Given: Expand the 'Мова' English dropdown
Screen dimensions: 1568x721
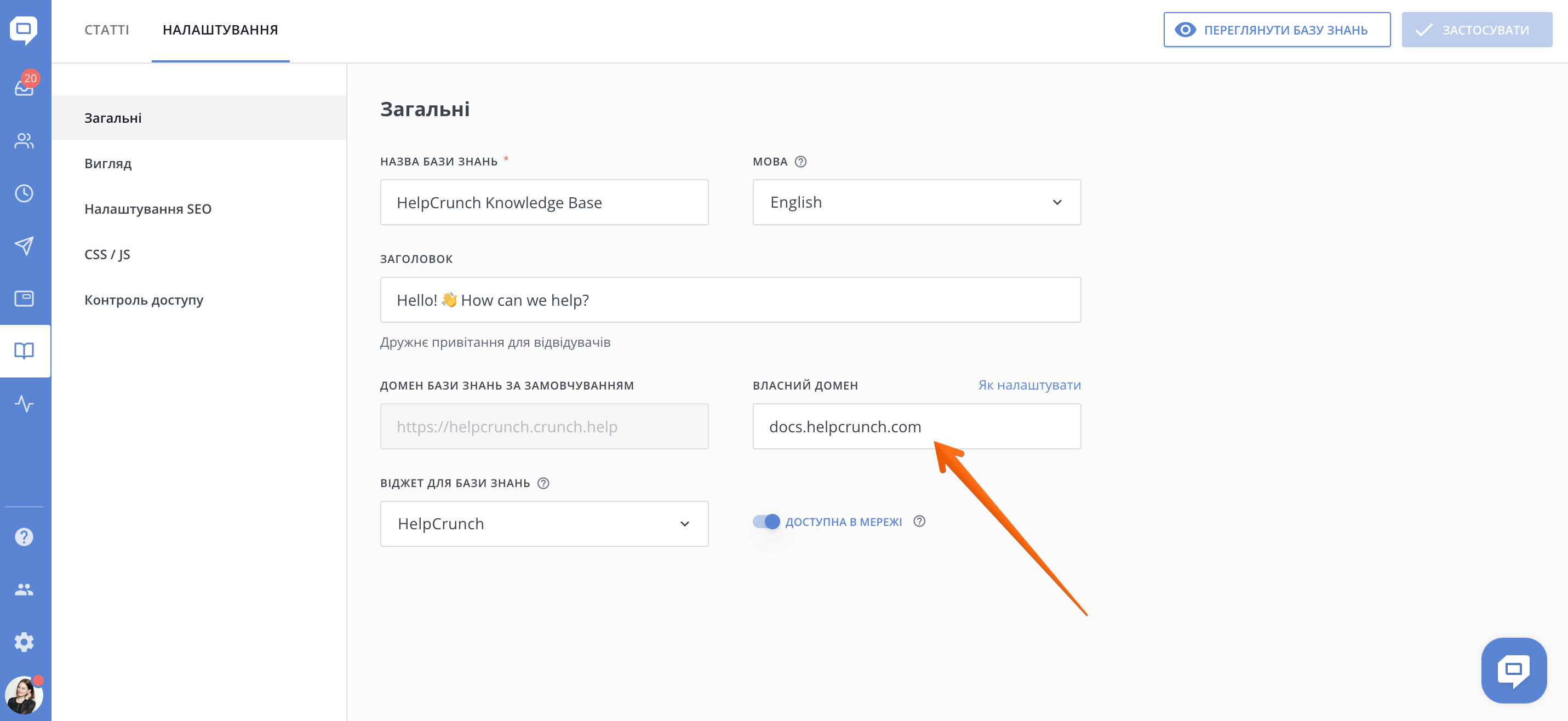Looking at the screenshot, I should [x=916, y=202].
